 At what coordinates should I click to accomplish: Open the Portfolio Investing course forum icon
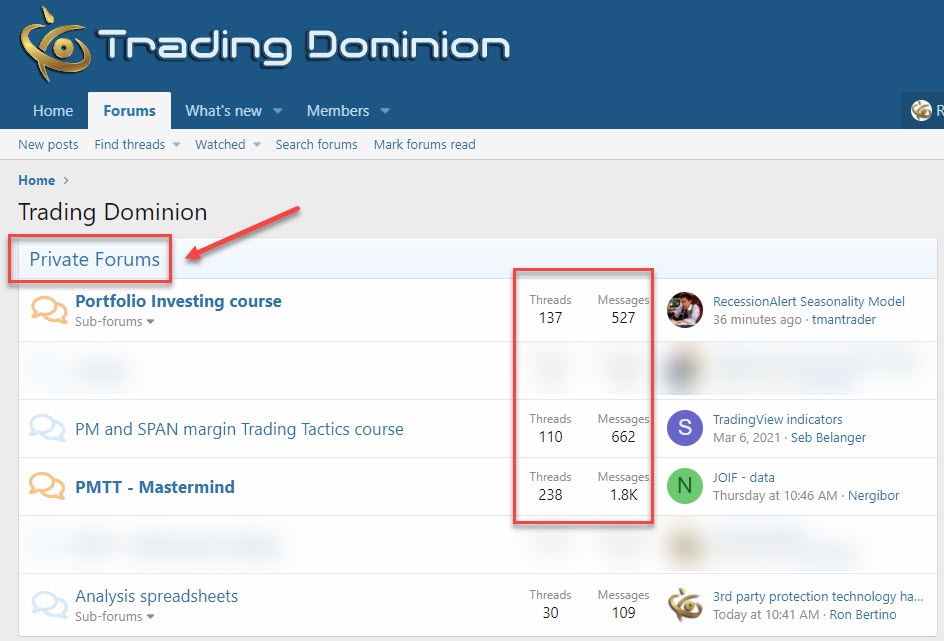click(49, 310)
